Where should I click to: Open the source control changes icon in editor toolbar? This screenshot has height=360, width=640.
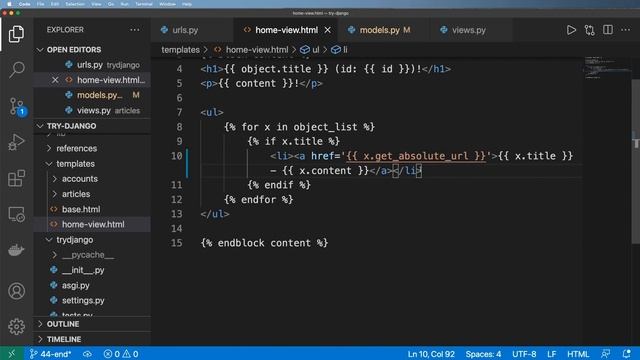pos(589,30)
